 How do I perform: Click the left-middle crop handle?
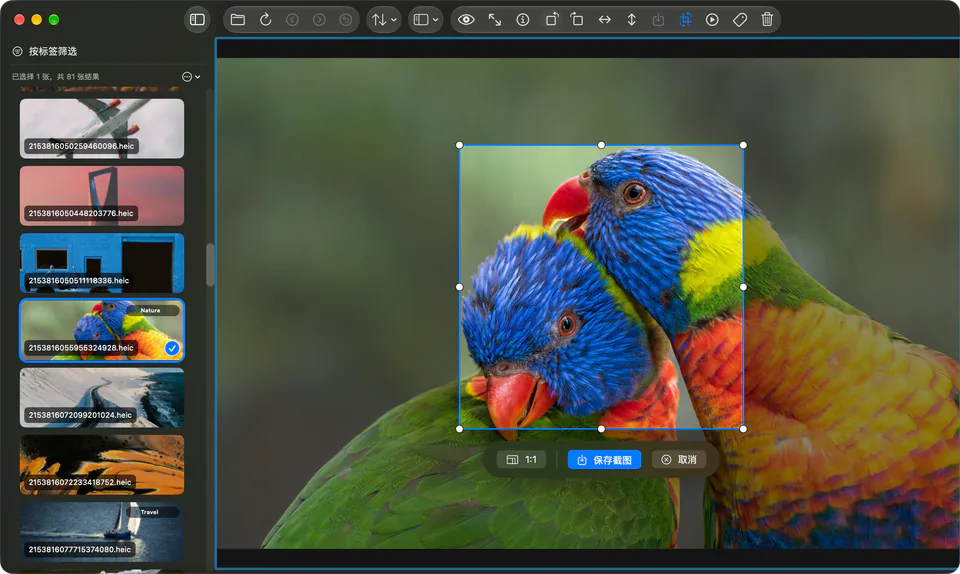[x=460, y=287]
